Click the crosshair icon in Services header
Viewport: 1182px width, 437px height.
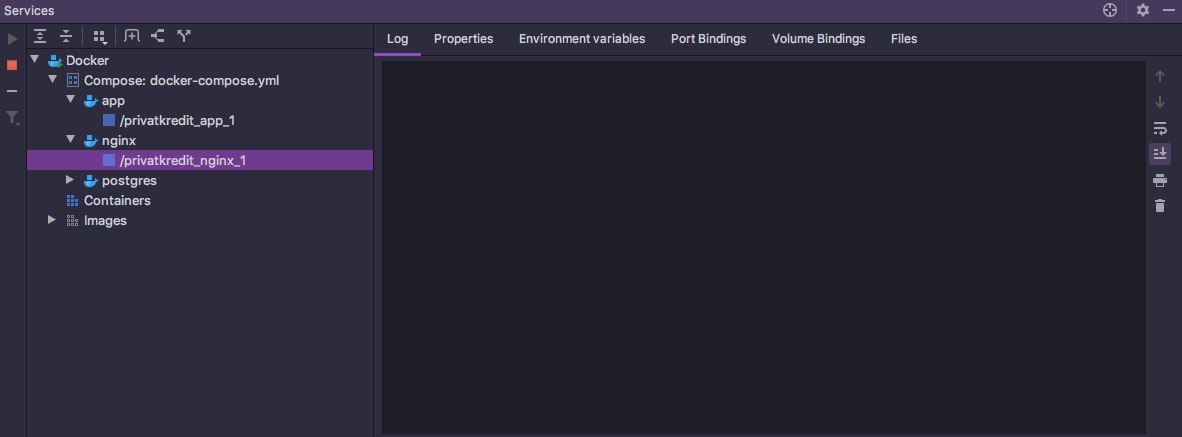1110,11
